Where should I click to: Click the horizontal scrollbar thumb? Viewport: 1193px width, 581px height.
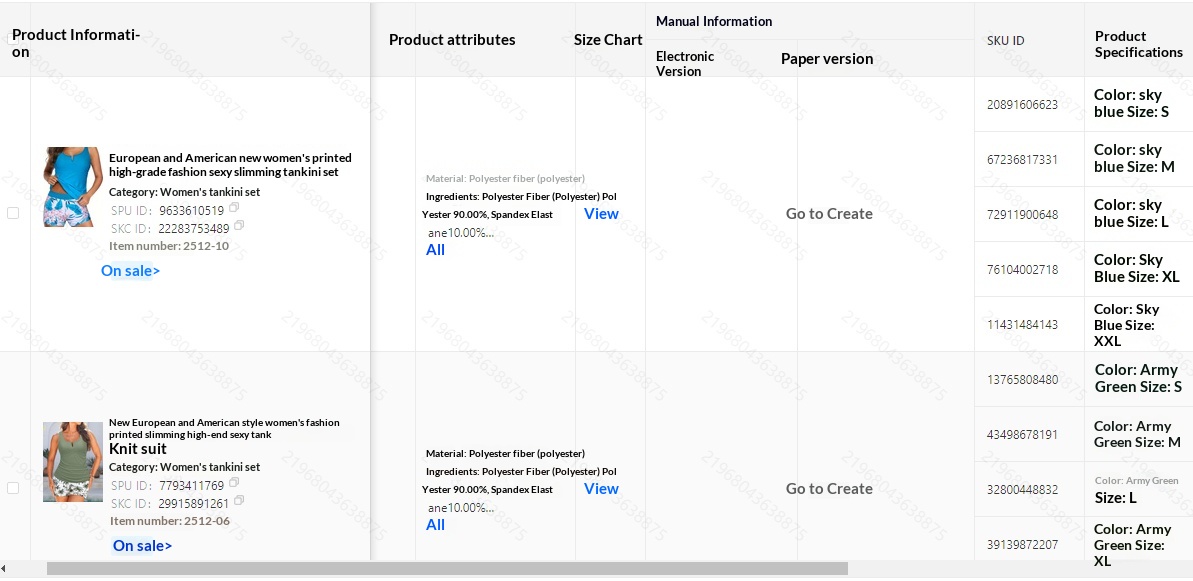pos(447,569)
